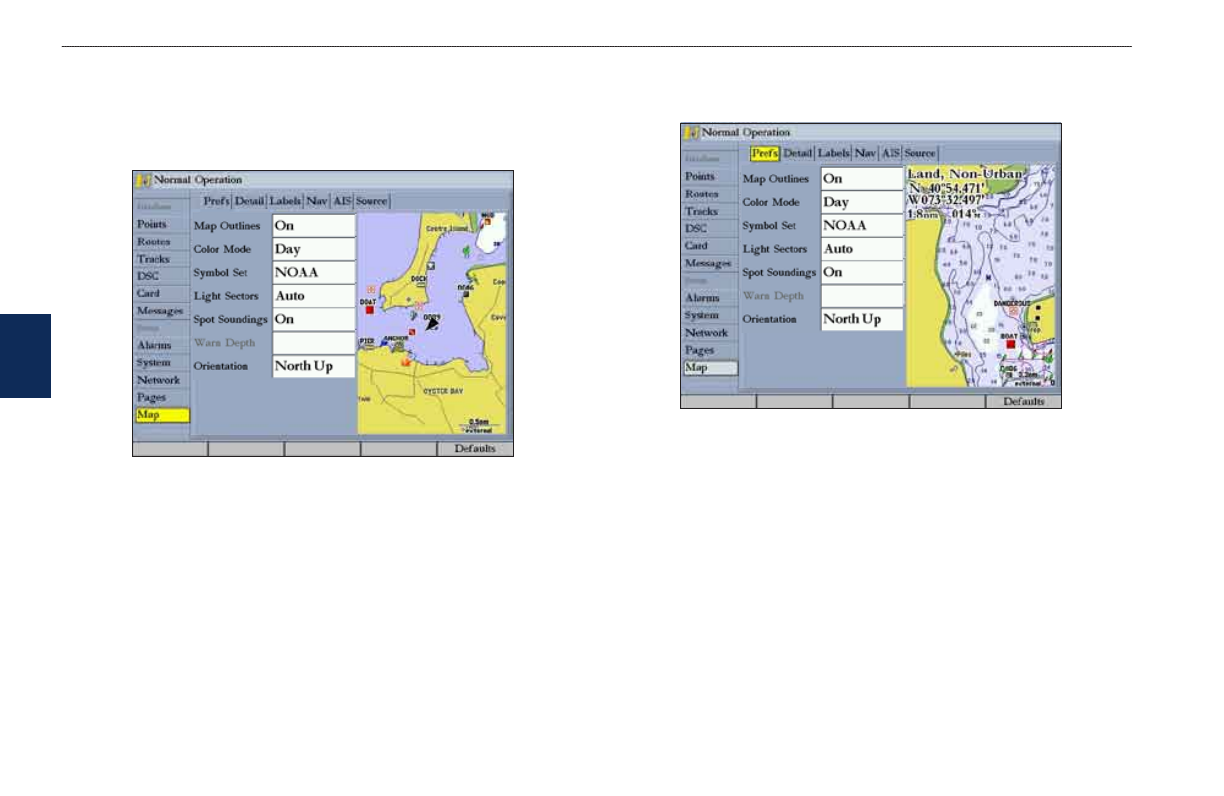Switch to Detail tab on the Oyster Bay screen
Screen dimensions: 1224x796
coord(249,201)
